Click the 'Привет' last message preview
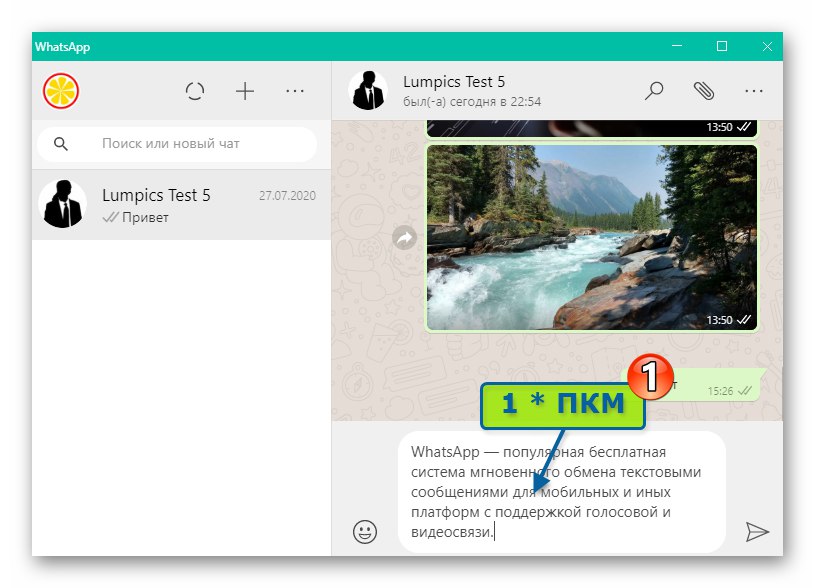The width and height of the screenshot is (815, 588). pos(145,217)
